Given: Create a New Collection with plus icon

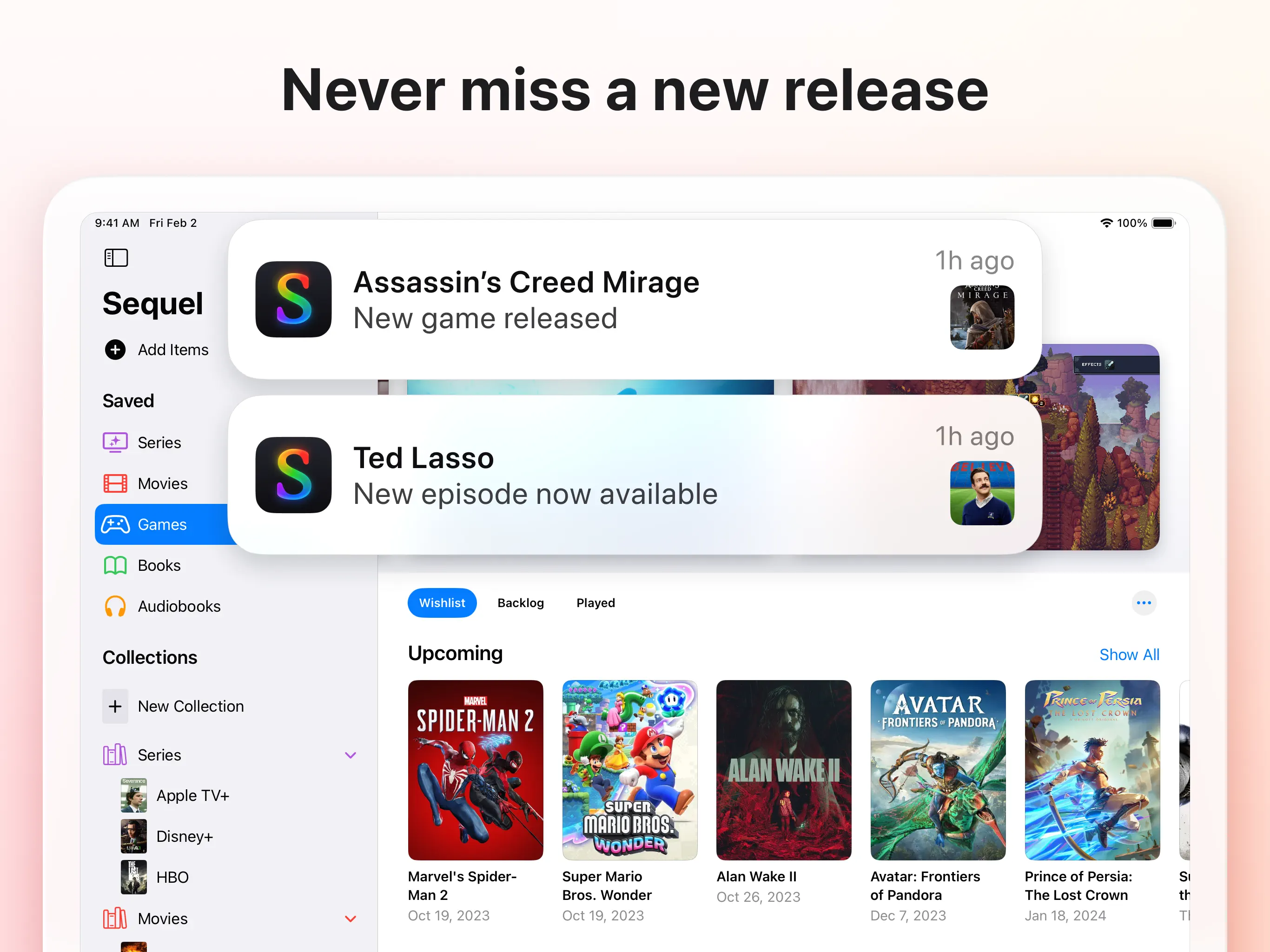Looking at the screenshot, I should (115, 706).
